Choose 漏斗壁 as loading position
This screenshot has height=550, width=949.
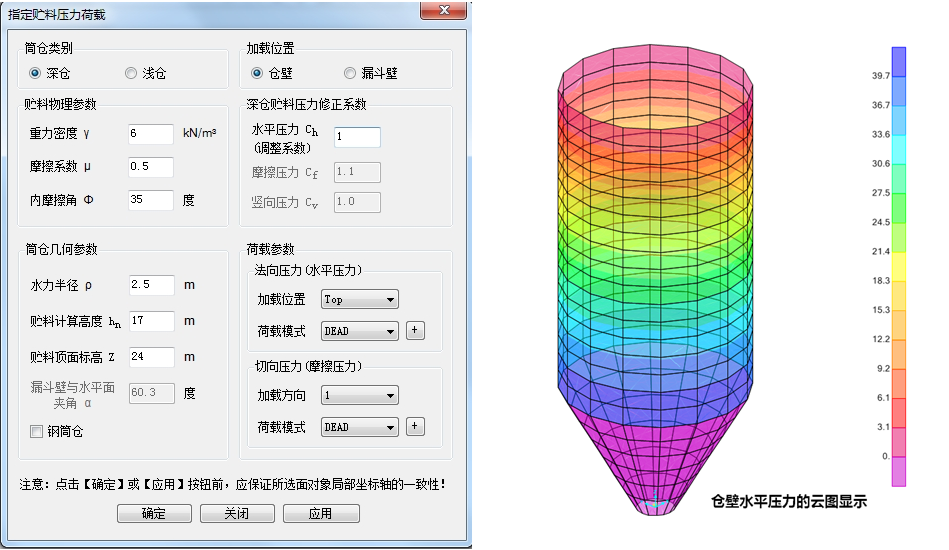click(x=350, y=73)
